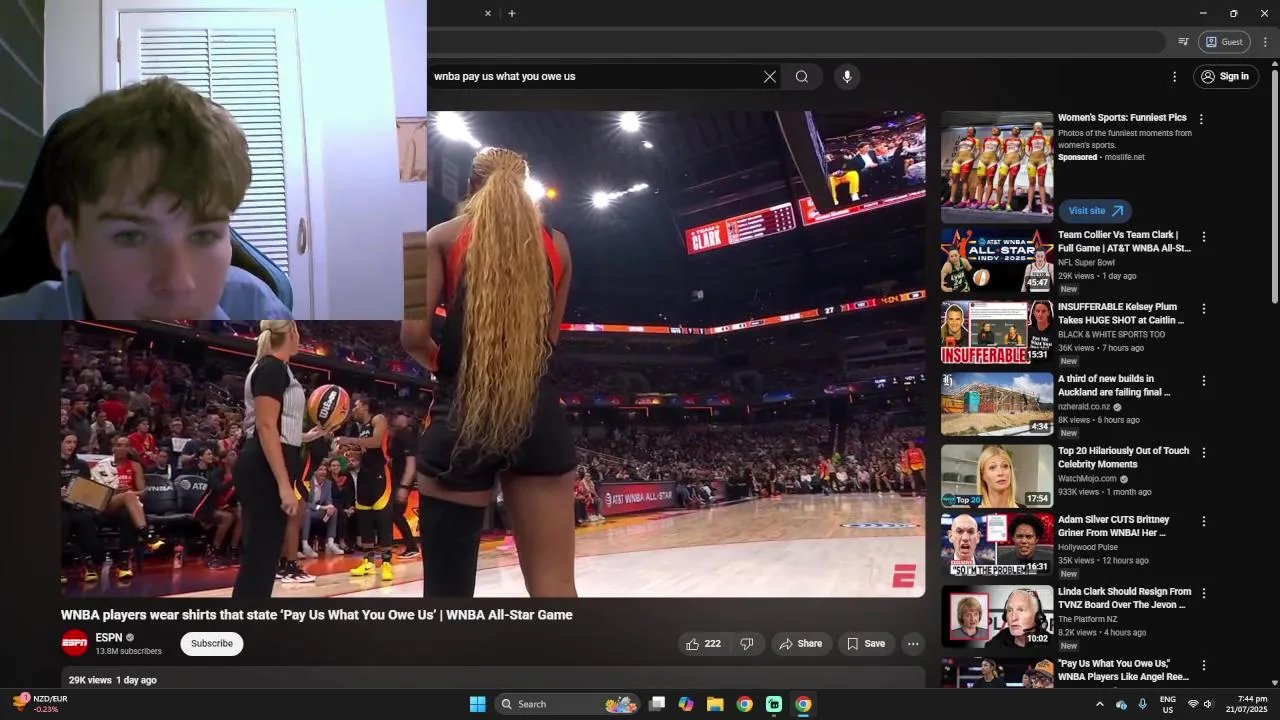1280x720 pixels.
Task: Open options for Auckland new builds video
Action: (x=1204, y=381)
